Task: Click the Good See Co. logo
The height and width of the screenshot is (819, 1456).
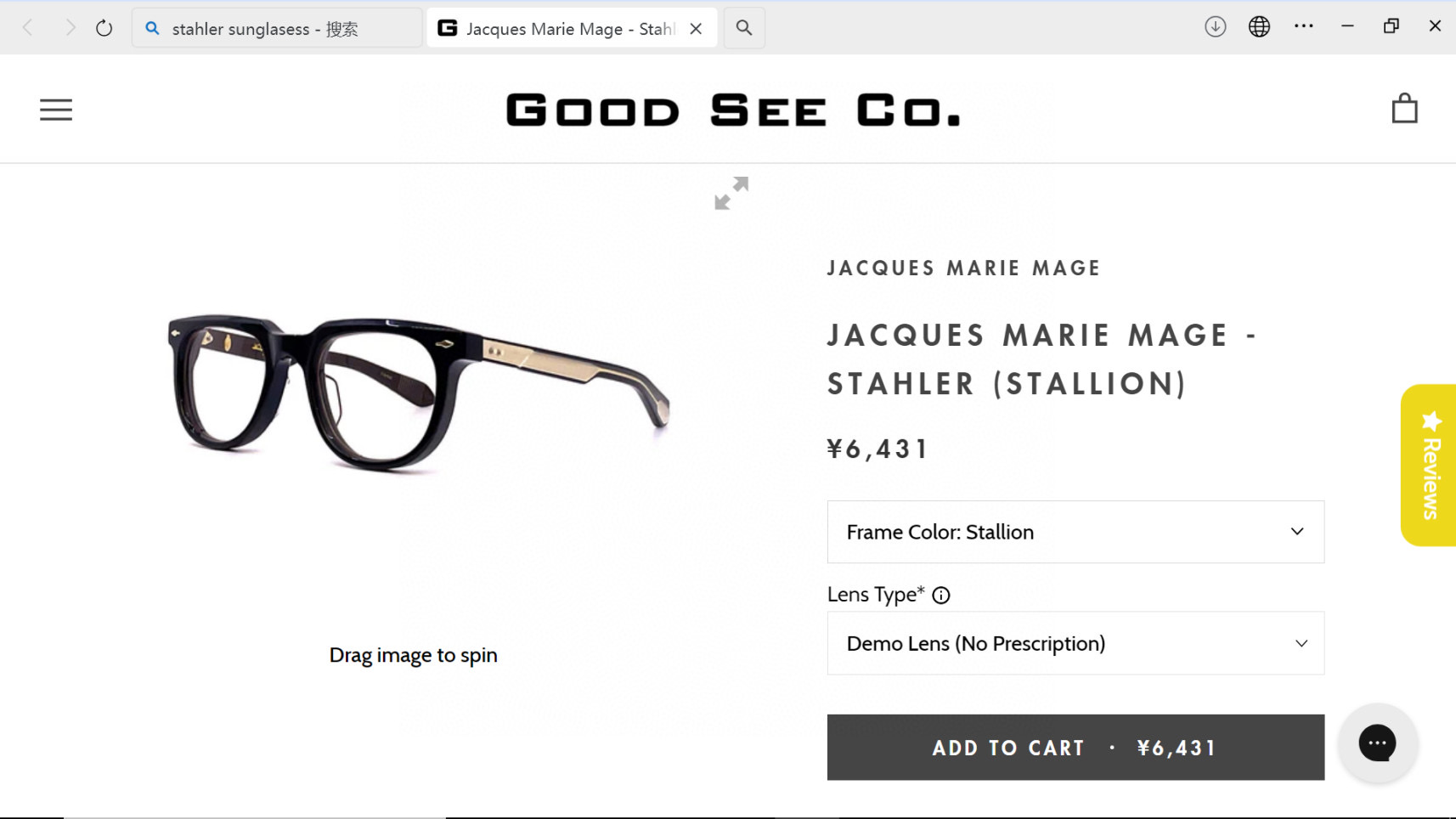Action: click(733, 110)
